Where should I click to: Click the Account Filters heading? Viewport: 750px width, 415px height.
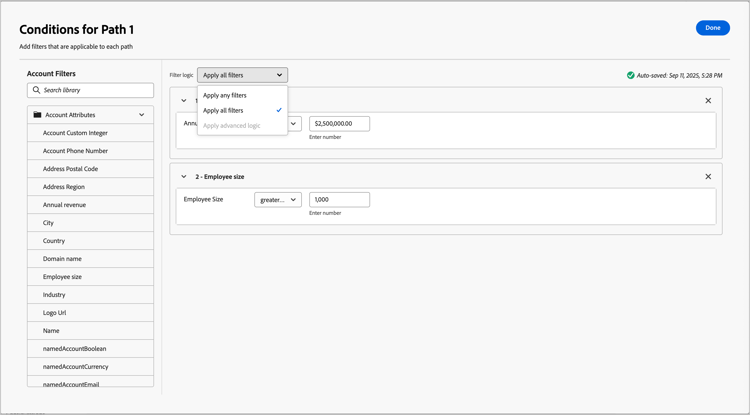(51, 74)
